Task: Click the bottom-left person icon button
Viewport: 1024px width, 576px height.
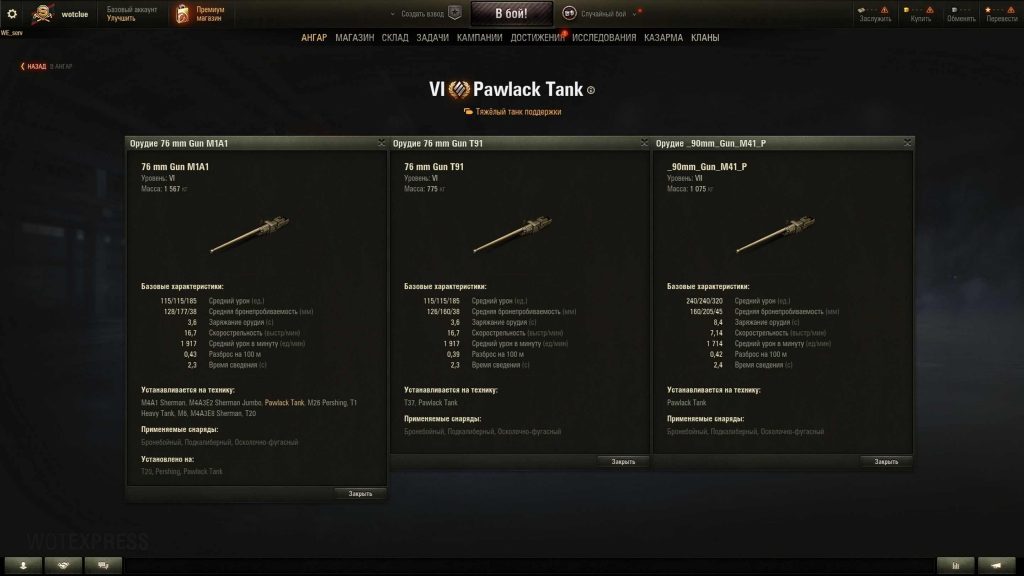Action: coord(24,566)
